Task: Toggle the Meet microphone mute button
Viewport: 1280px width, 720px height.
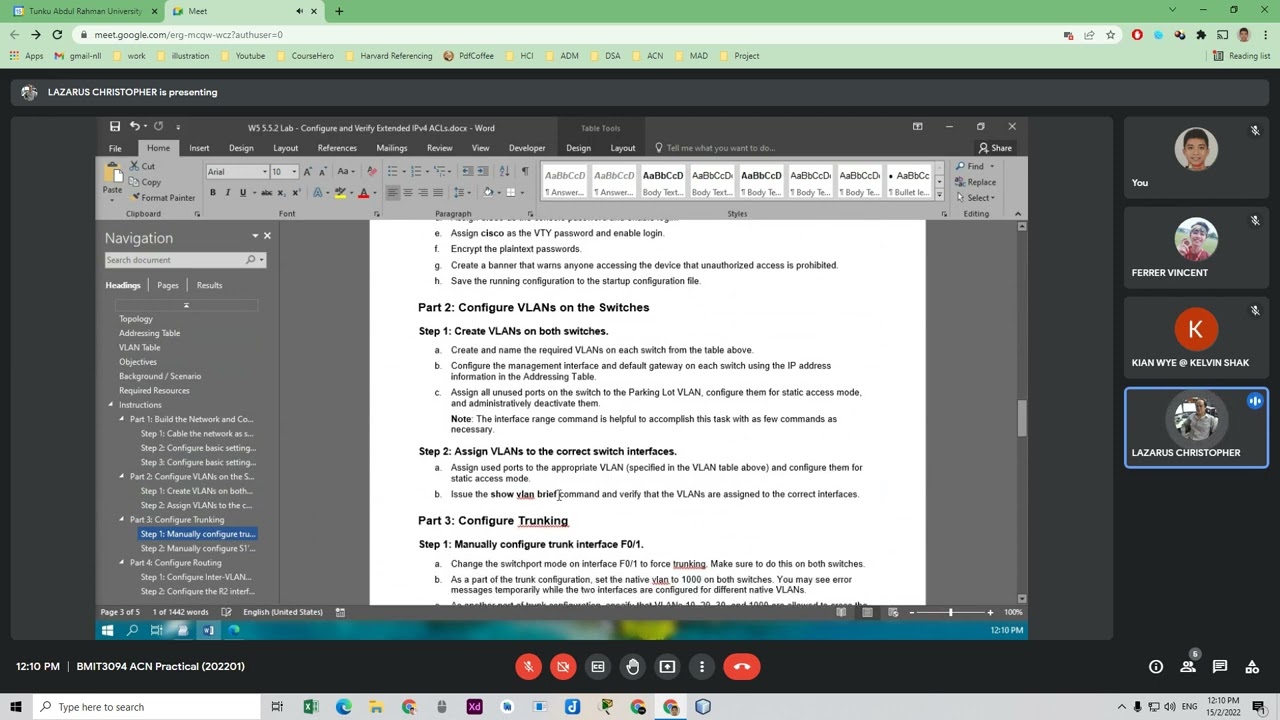Action: [528, 667]
